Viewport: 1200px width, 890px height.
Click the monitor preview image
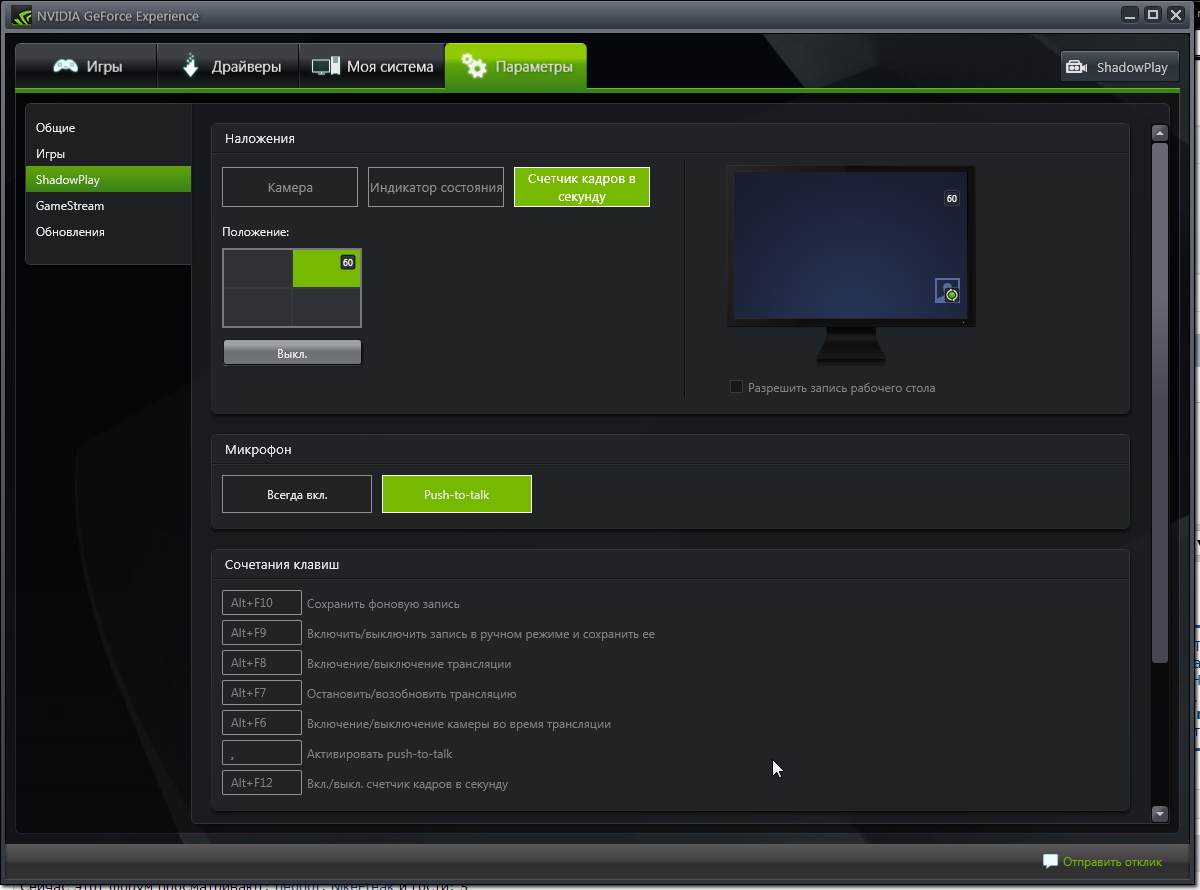pos(851,265)
